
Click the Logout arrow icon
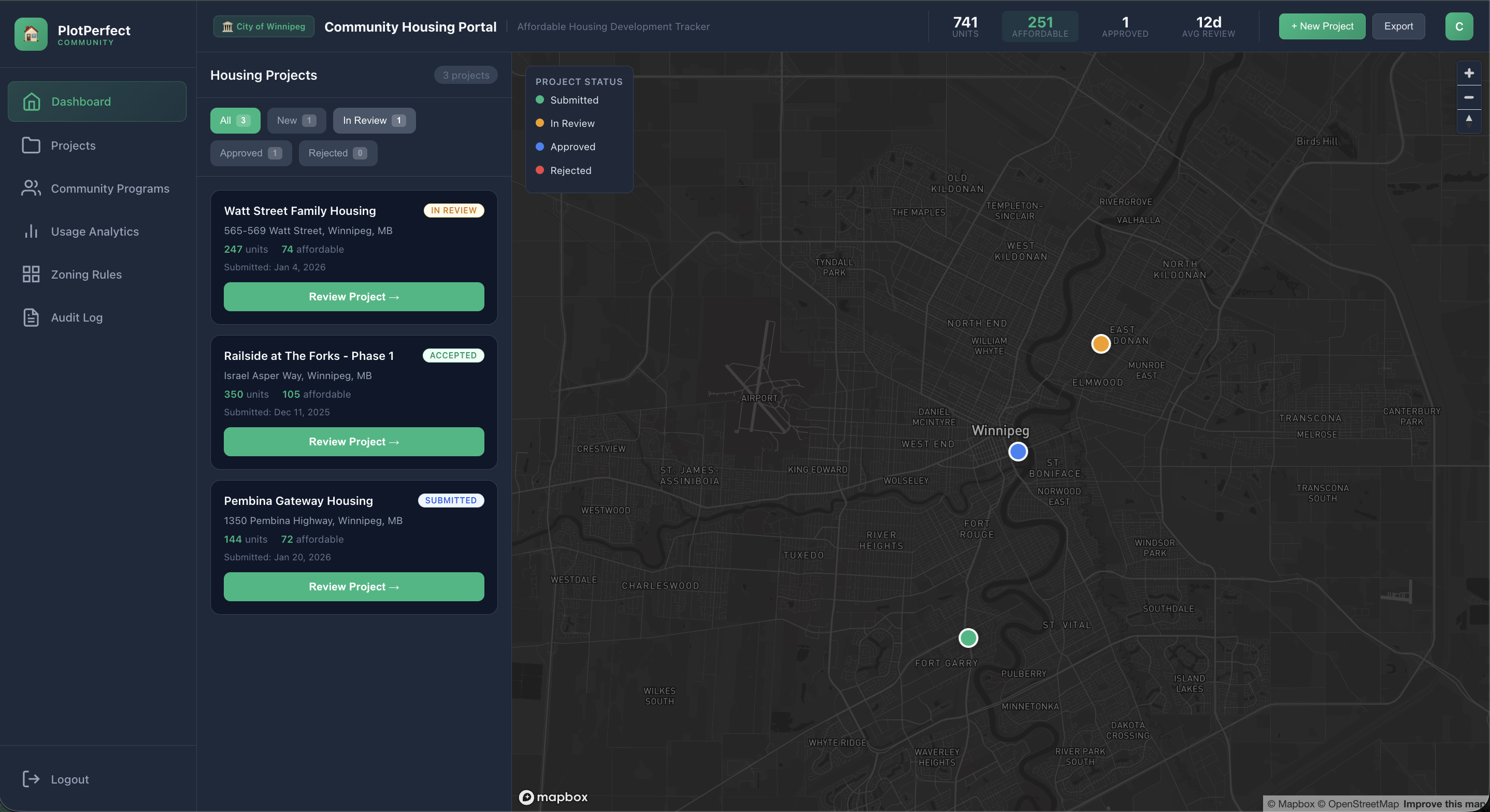tap(31, 779)
